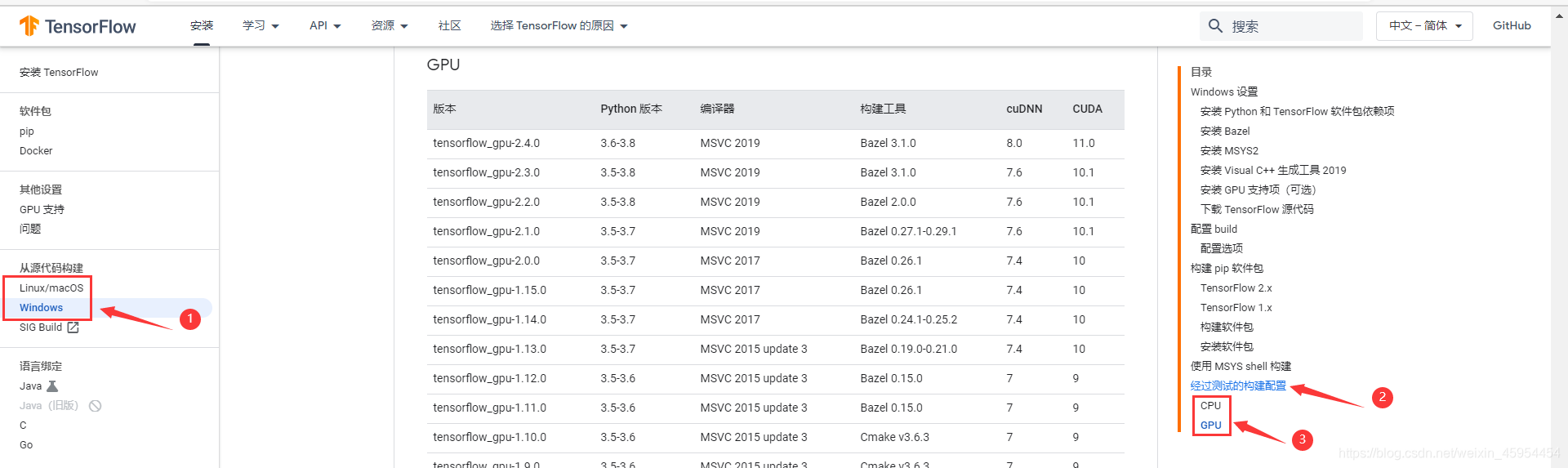This screenshot has width=1568, height=468.
Task: Open Linux/macOS build from source page
Action: click(51, 288)
